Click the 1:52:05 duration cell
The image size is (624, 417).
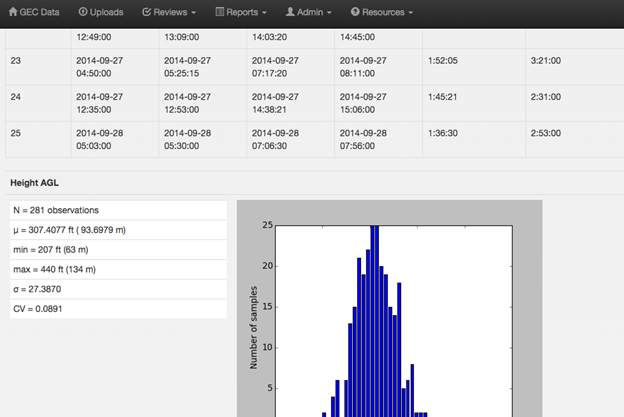(x=474, y=67)
